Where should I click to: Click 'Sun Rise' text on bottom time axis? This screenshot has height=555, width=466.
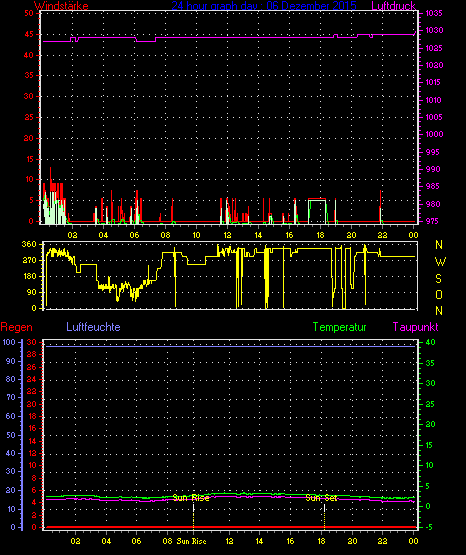[191, 541]
